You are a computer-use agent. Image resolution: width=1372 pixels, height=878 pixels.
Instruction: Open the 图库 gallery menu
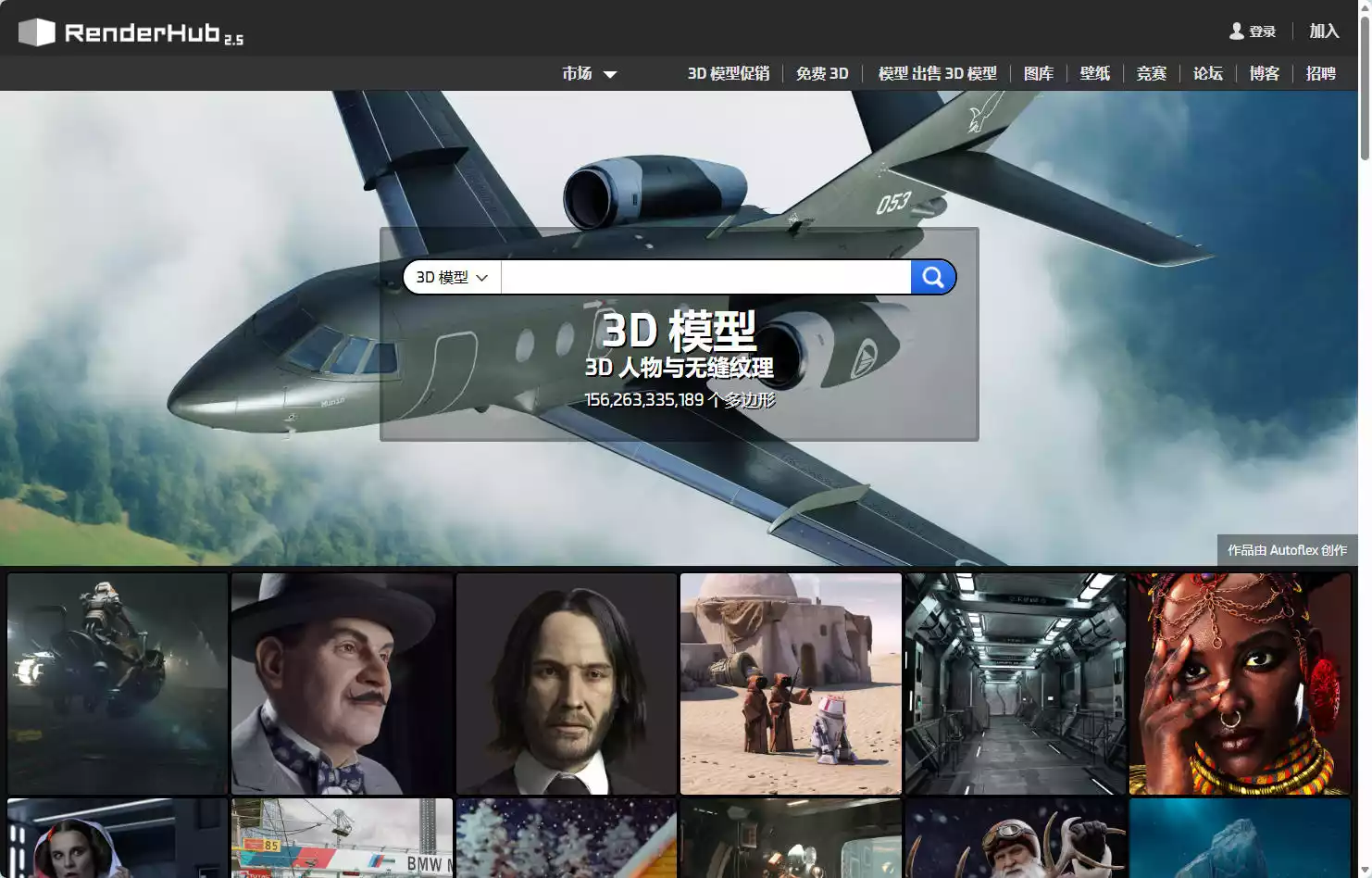click(1039, 73)
